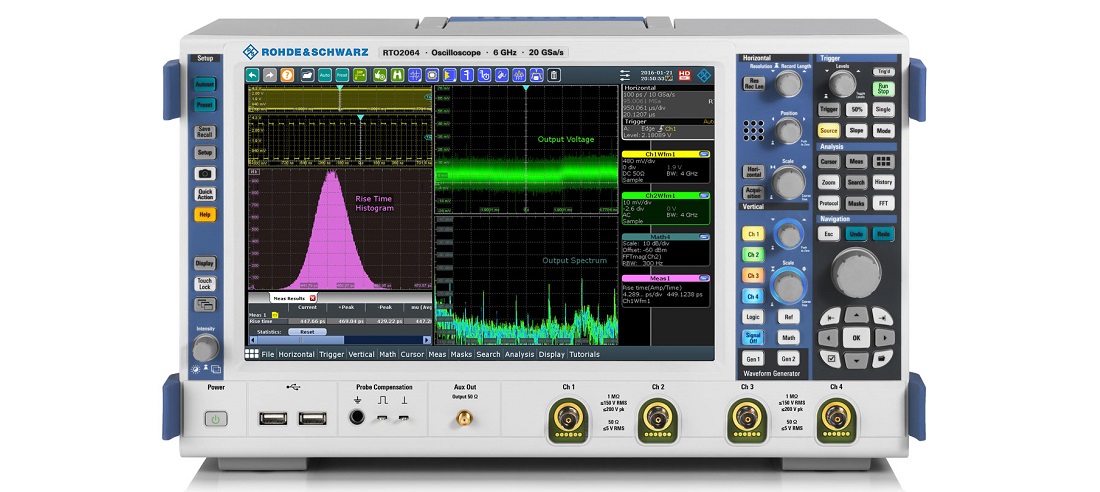Open the grid menu icon left of File
The height and width of the screenshot is (492, 1100).
pyautogui.click(x=252, y=354)
